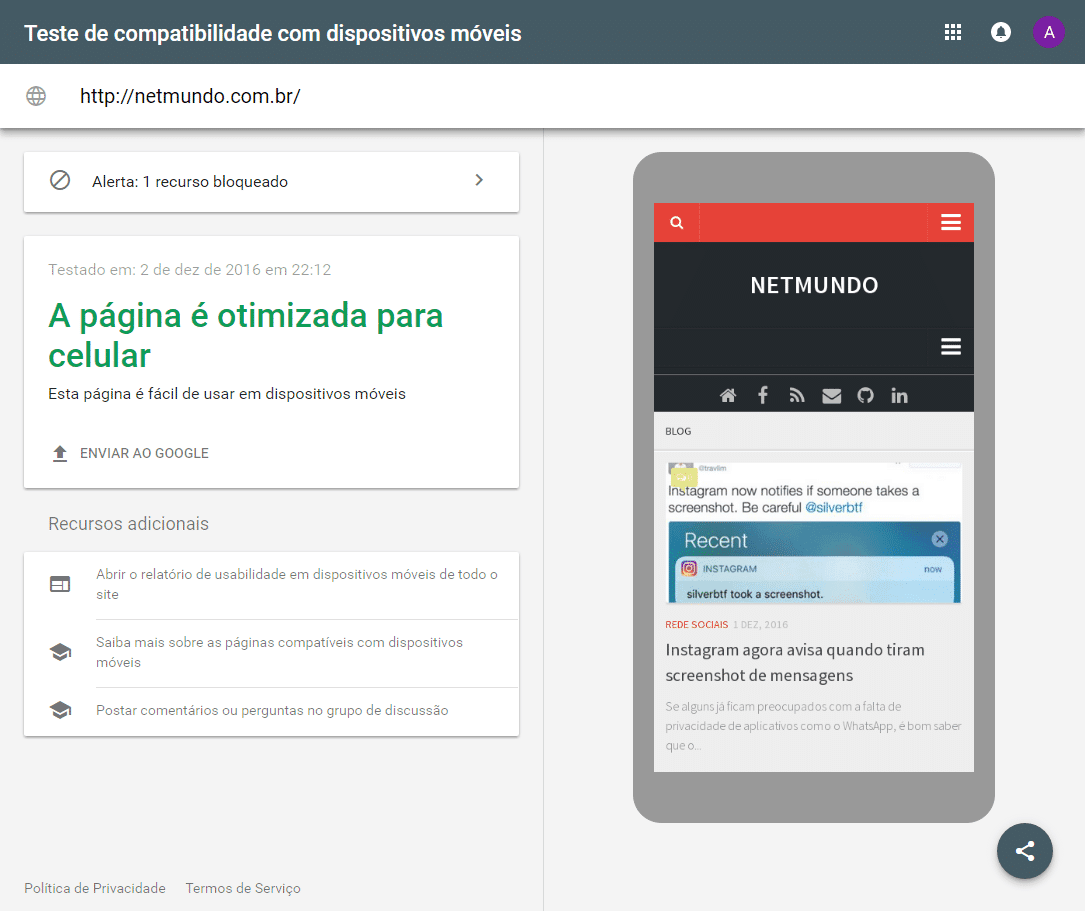Image resolution: width=1085 pixels, height=911 pixels.
Task: Open the account avatar labeled A
Action: coord(1049,32)
